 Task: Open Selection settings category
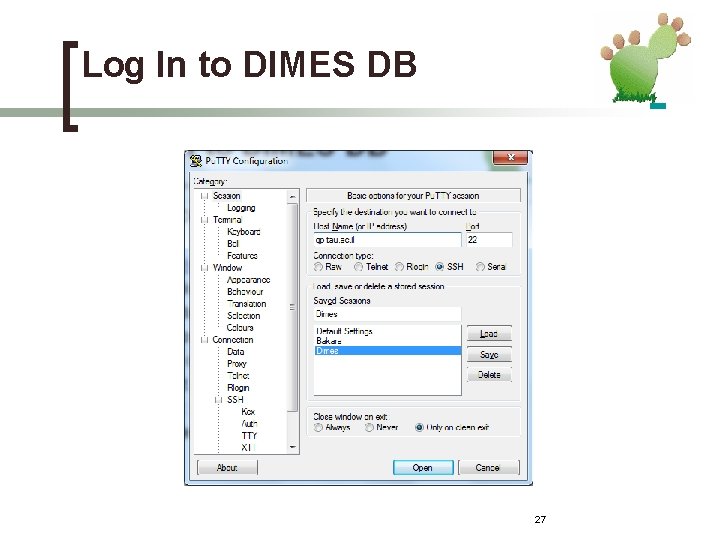pyautogui.click(x=244, y=316)
